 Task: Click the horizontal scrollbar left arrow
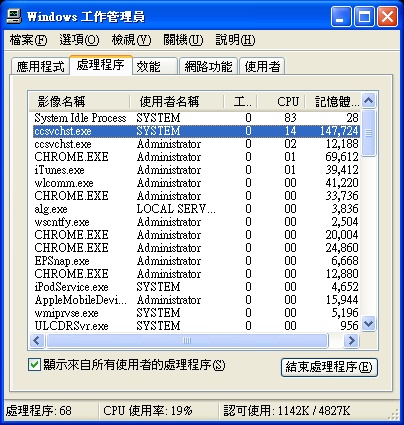[37, 341]
